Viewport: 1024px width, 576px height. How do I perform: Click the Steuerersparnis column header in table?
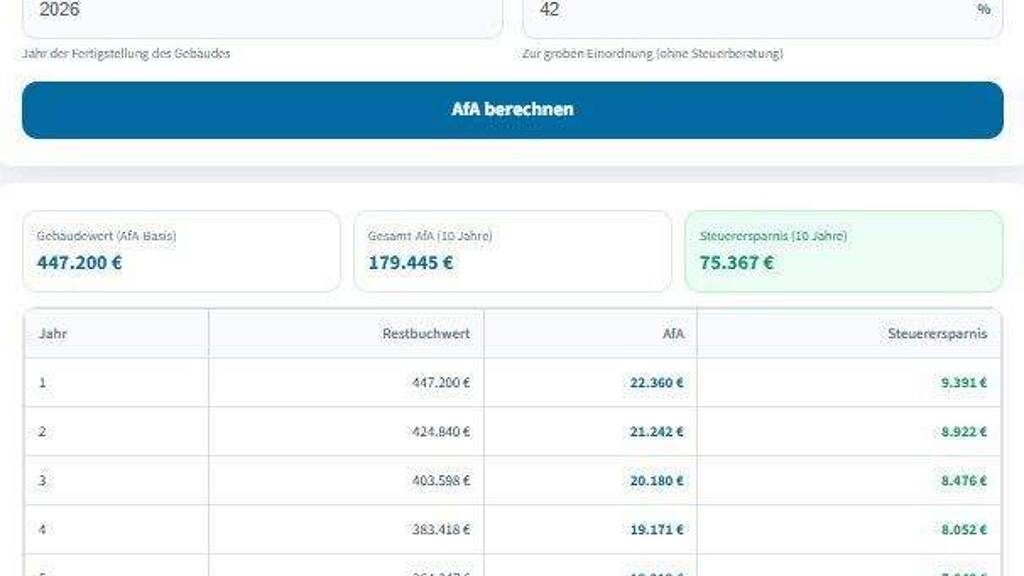[937, 334]
